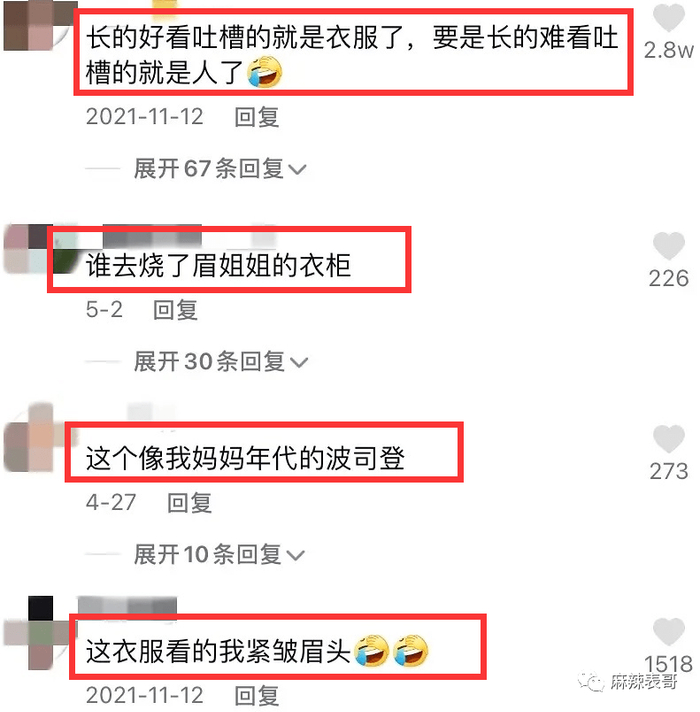700x712 pixels.
Task: Tap the heart above the 1518 count
Action: pyautogui.click(x=669, y=631)
